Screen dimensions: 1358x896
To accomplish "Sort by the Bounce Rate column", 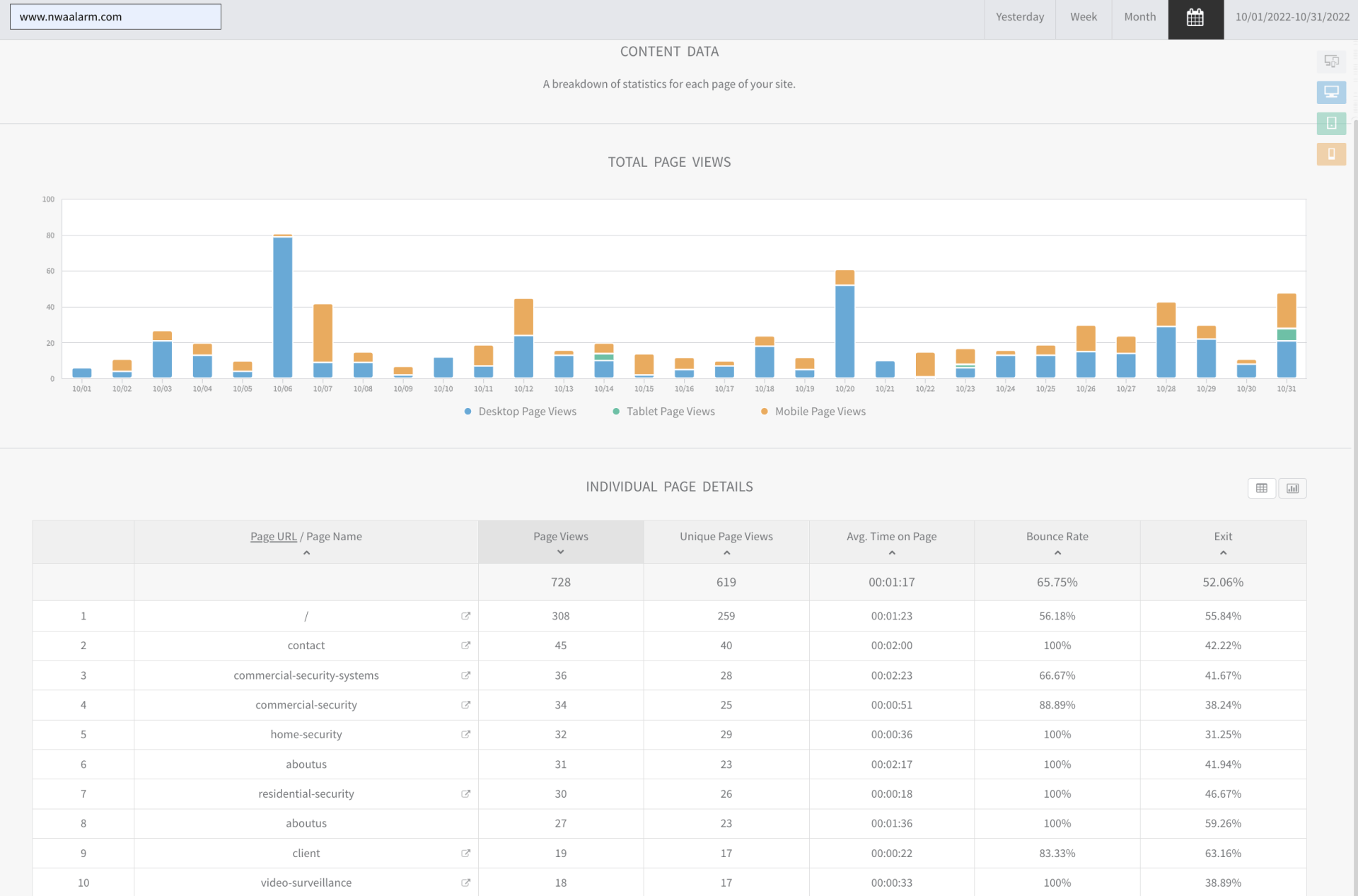I will [x=1057, y=542].
